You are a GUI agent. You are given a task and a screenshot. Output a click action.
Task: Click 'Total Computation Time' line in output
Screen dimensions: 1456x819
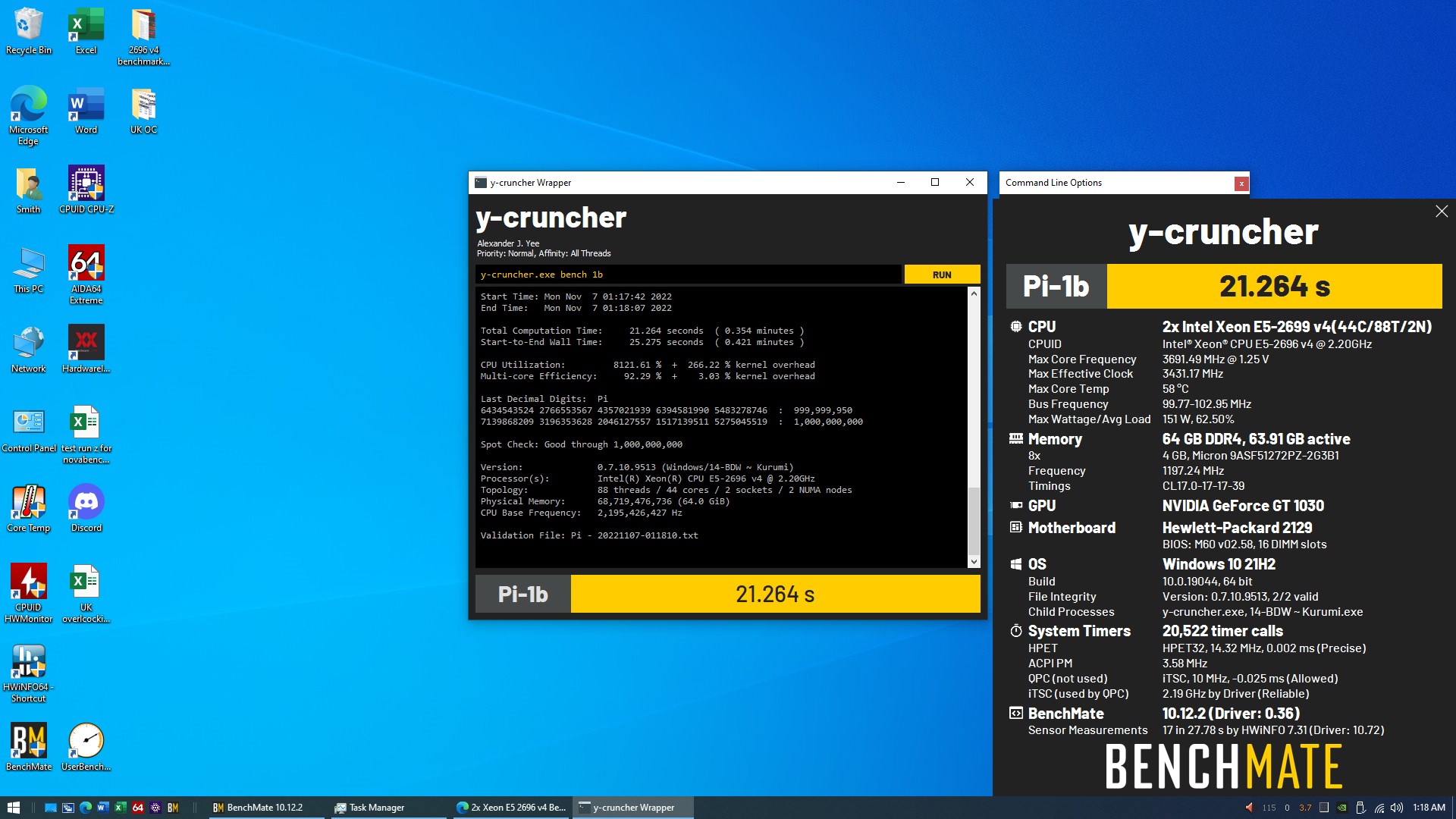pyautogui.click(x=642, y=331)
